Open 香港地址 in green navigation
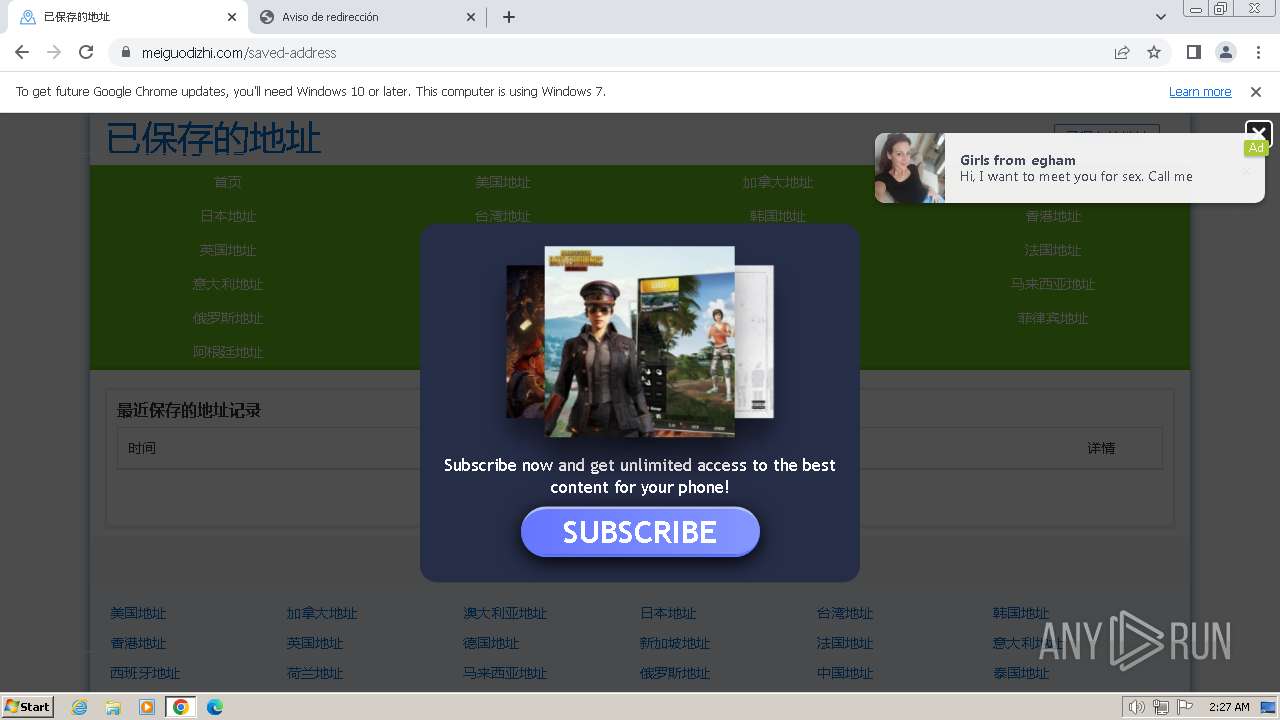 click(x=1053, y=216)
